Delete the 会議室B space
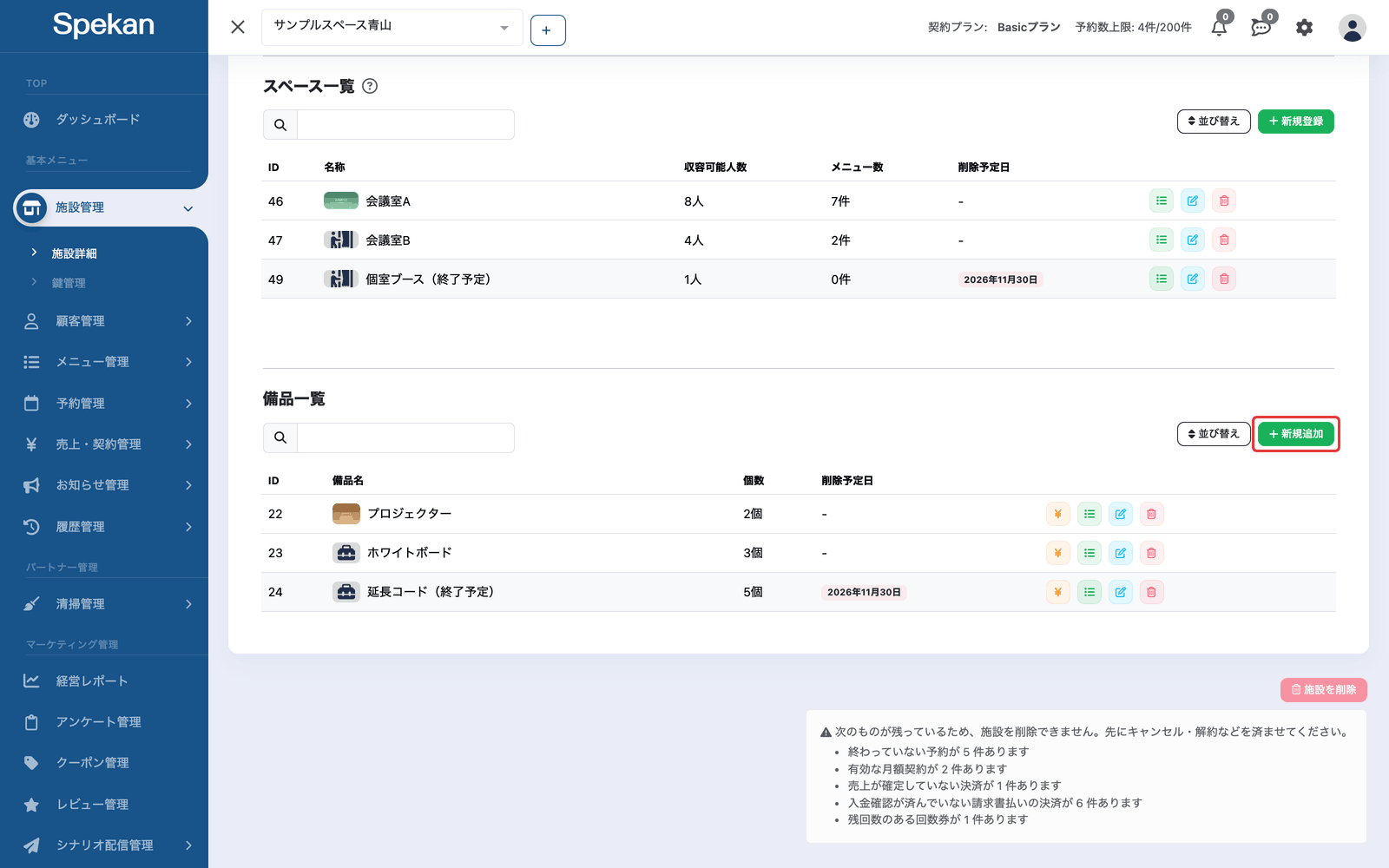1389x868 pixels. pyautogui.click(x=1224, y=240)
